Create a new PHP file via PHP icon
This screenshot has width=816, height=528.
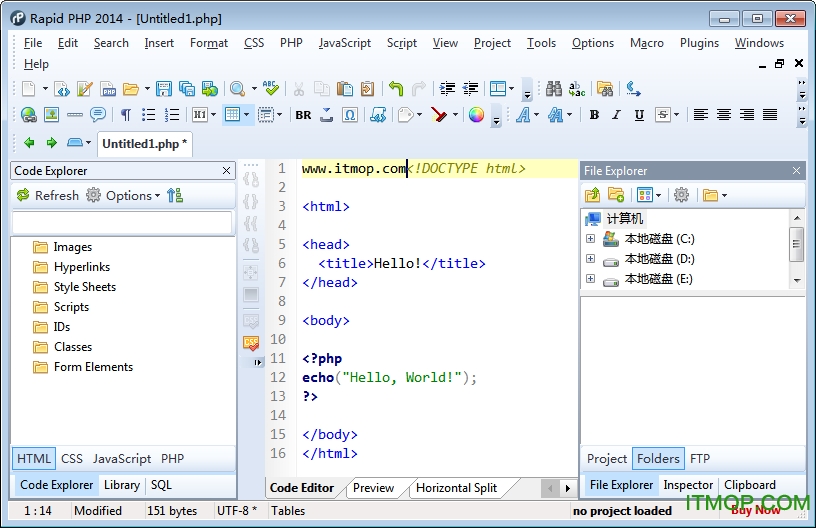coord(108,89)
